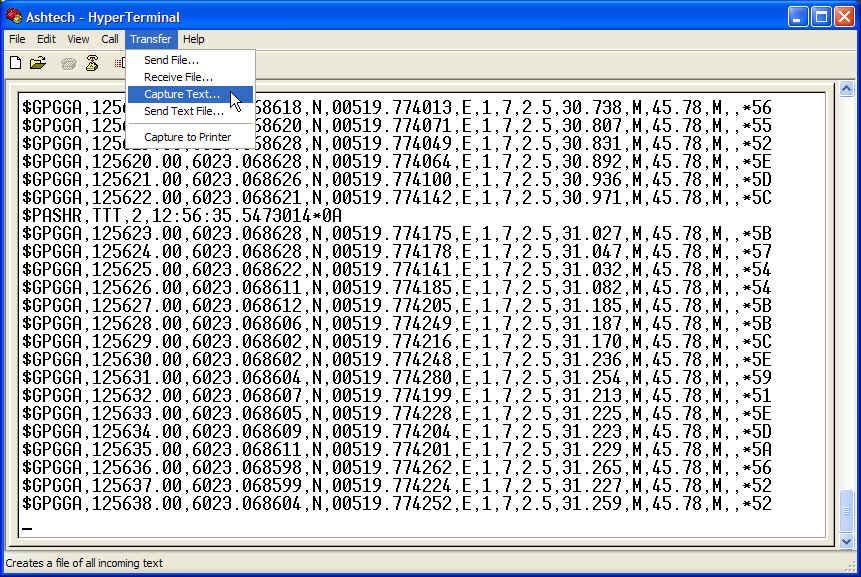Click the Disconnect toolbar icon

[92, 63]
